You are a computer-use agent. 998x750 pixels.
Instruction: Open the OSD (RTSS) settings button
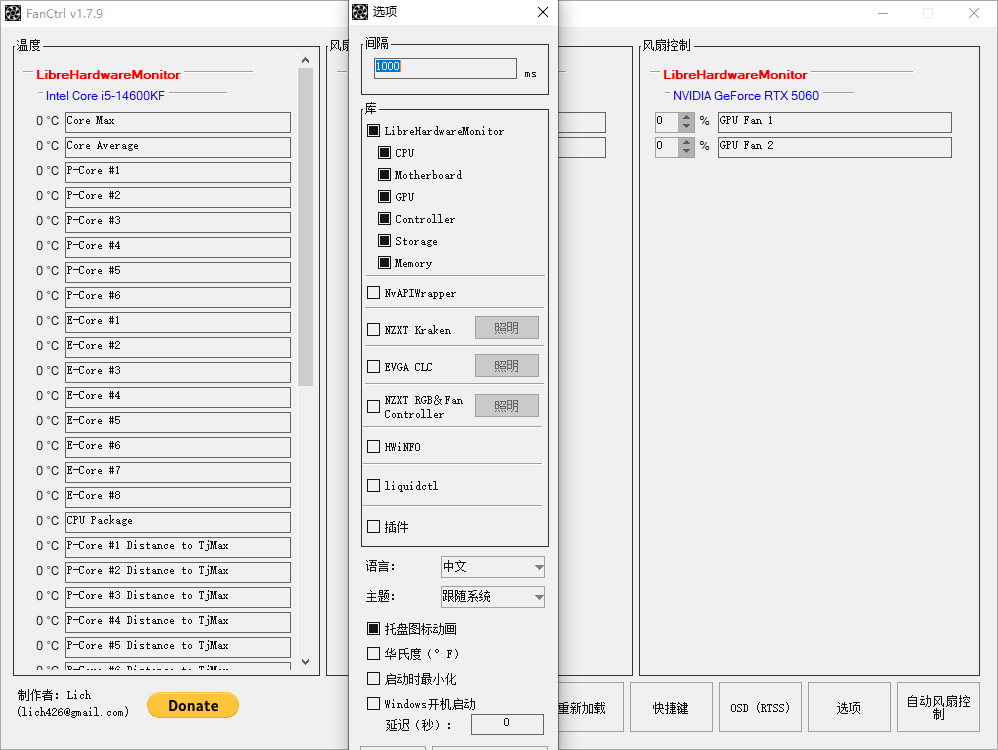[759, 708]
